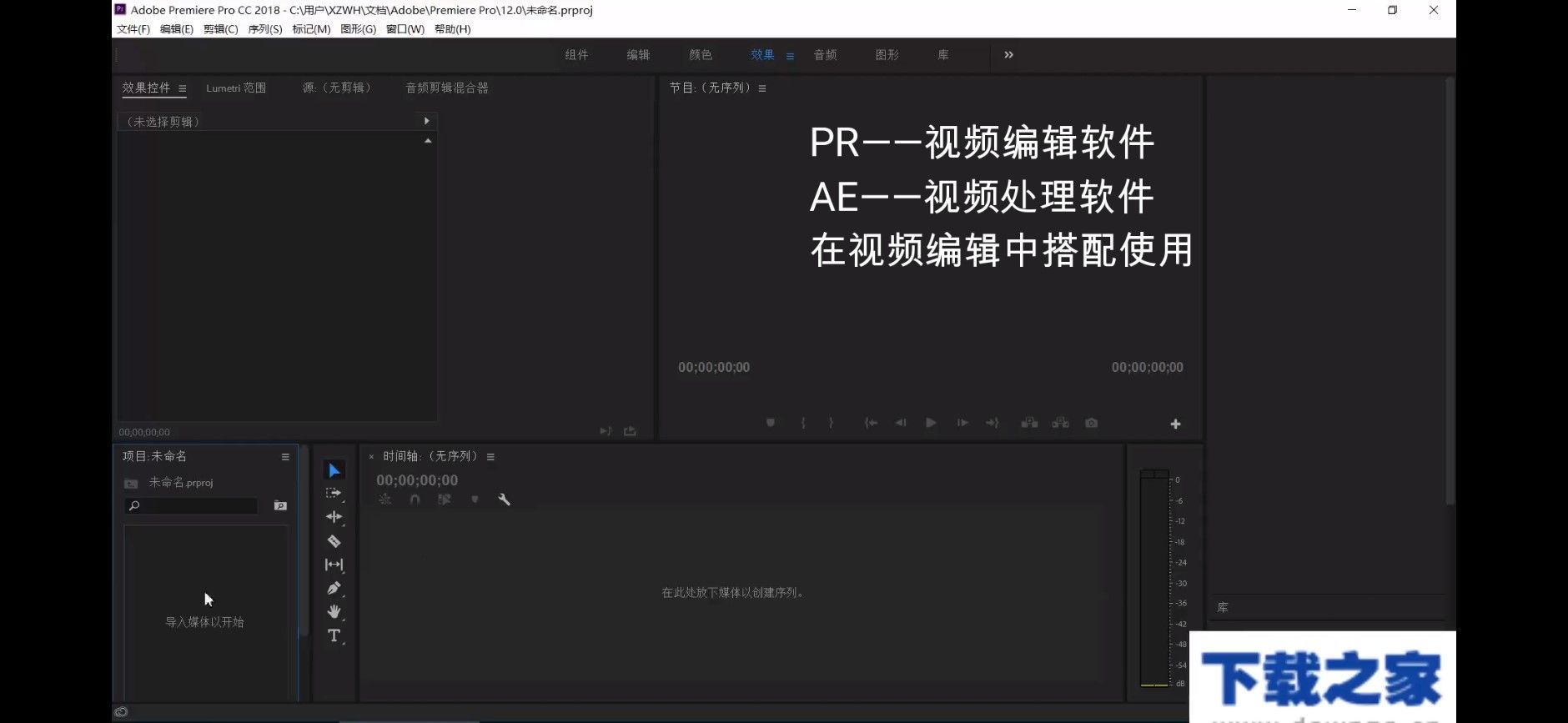
Task: Add a marker in the timeline panel
Action: pyautogui.click(x=475, y=500)
